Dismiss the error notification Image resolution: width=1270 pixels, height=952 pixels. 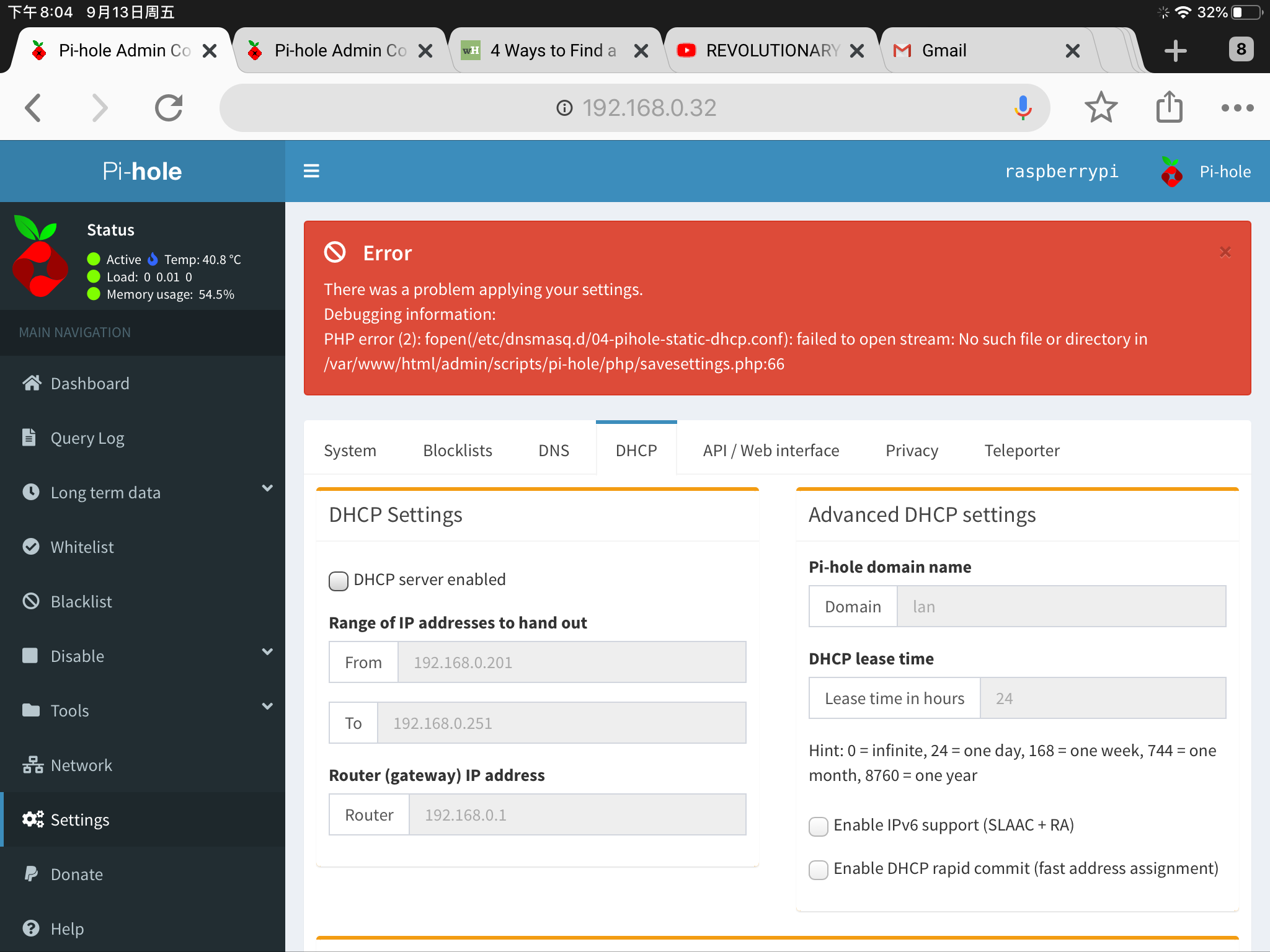1225,252
